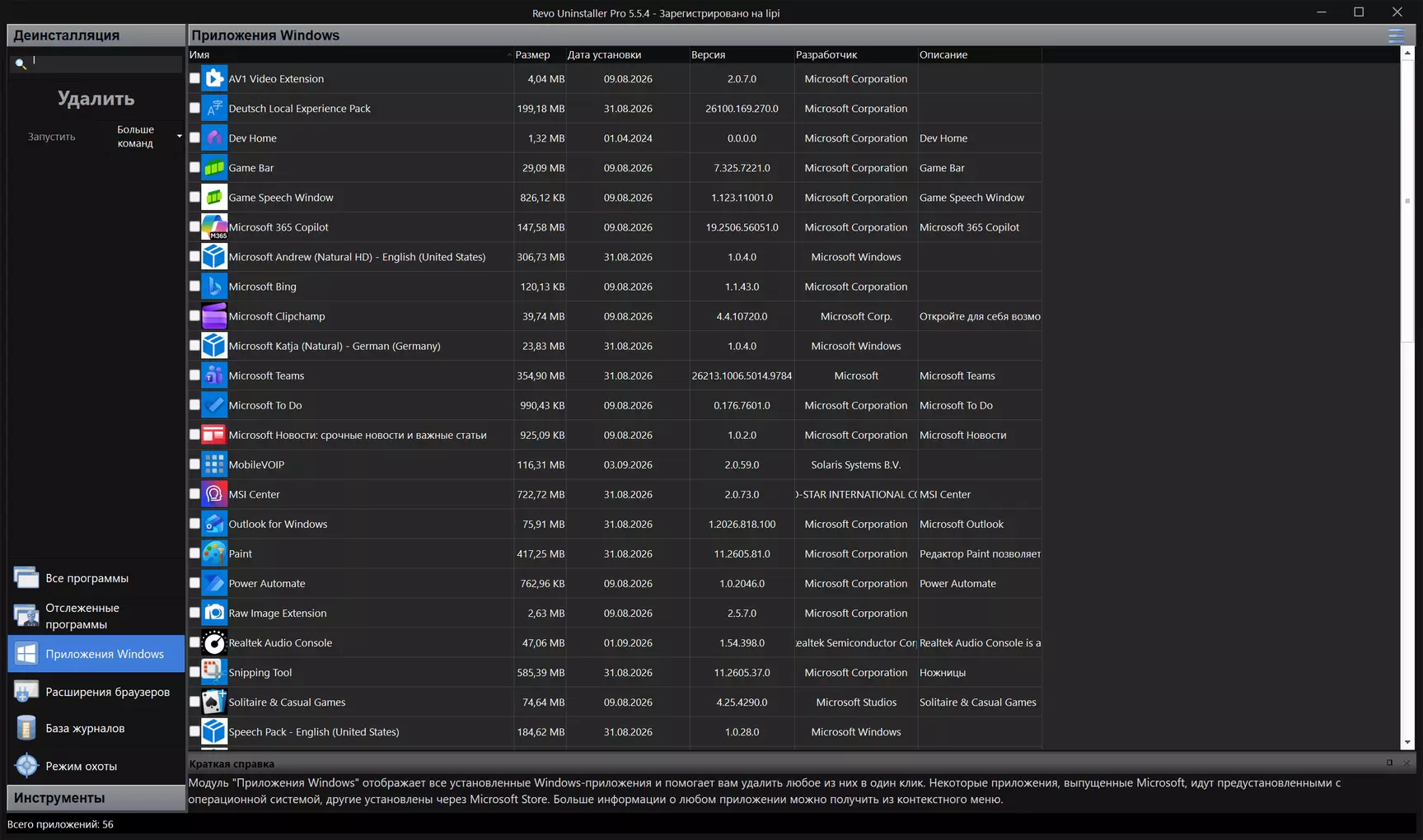Image resolution: width=1423 pixels, height=840 pixels.
Task: Click the Deutsch Local Experience Pack icon
Action: point(214,108)
